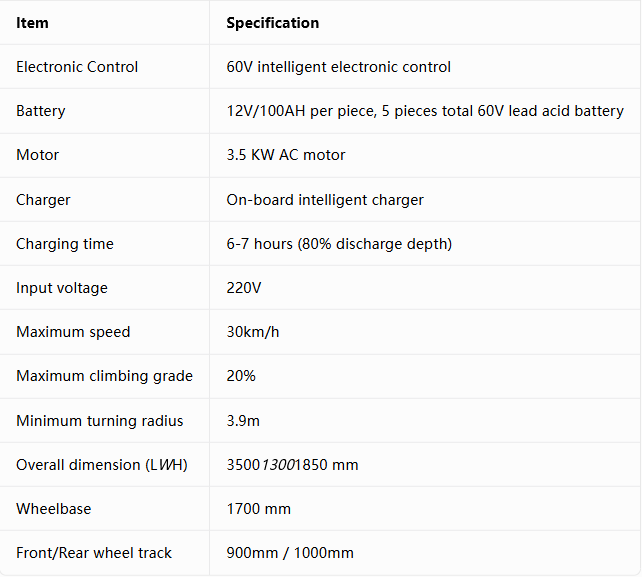Select the Minimum turning radius label
This screenshot has height=577, width=642.
pyautogui.click(x=99, y=421)
